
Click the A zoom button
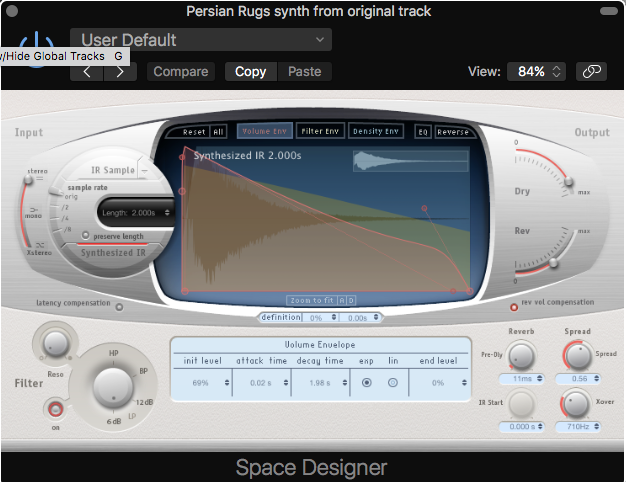click(x=342, y=300)
